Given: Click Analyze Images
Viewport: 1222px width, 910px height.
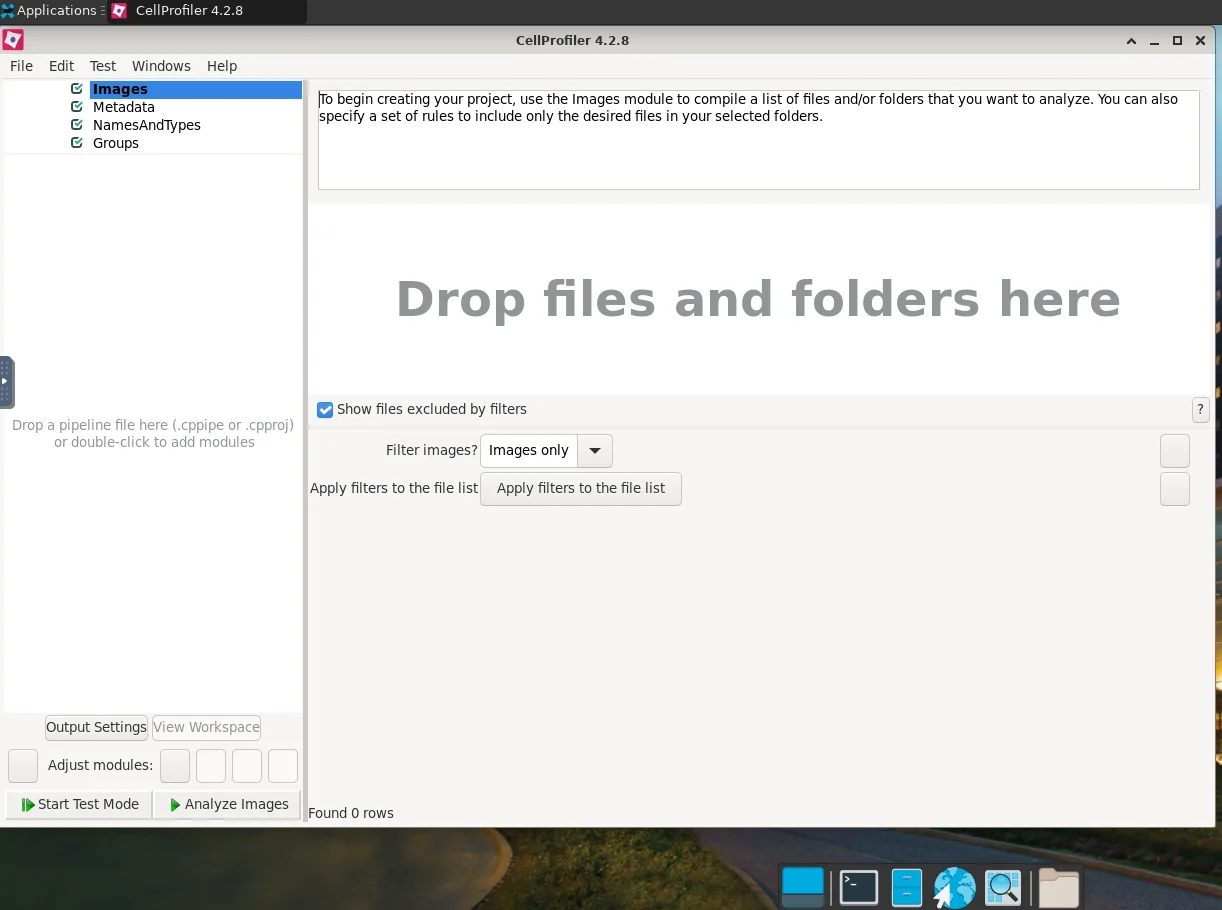Looking at the screenshot, I should coord(228,804).
